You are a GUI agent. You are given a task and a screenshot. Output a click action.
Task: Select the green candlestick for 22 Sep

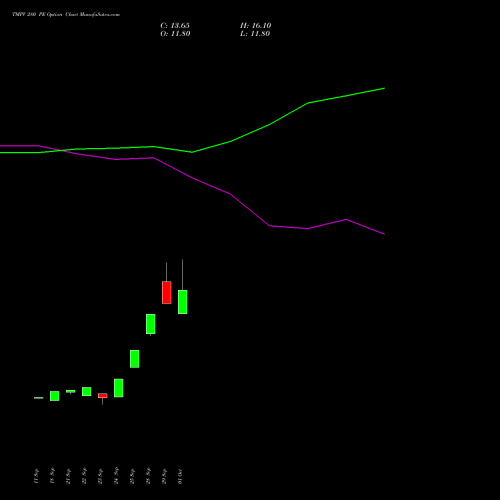click(x=87, y=391)
